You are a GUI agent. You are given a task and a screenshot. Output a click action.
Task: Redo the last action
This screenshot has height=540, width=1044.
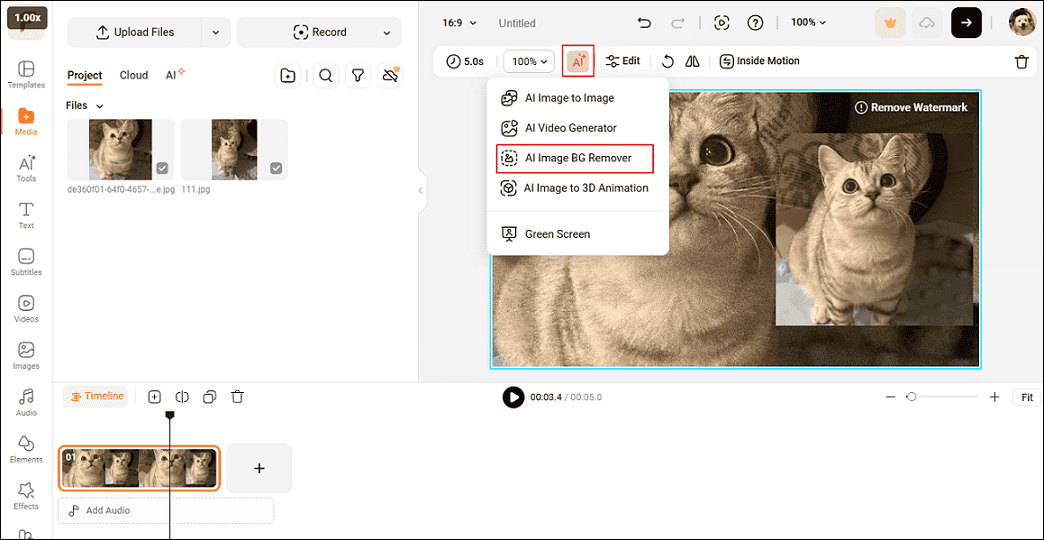pyautogui.click(x=678, y=23)
